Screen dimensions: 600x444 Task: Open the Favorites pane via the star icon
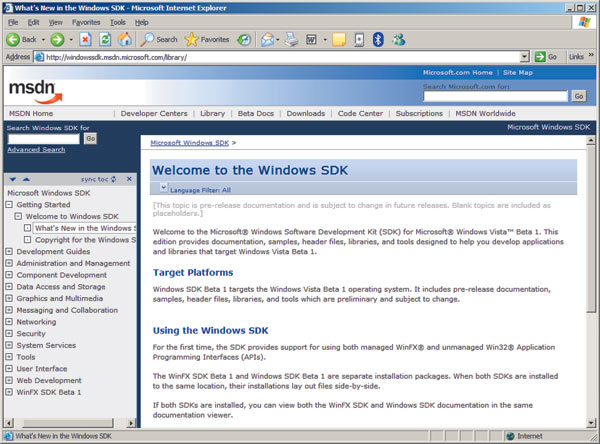coord(207,39)
